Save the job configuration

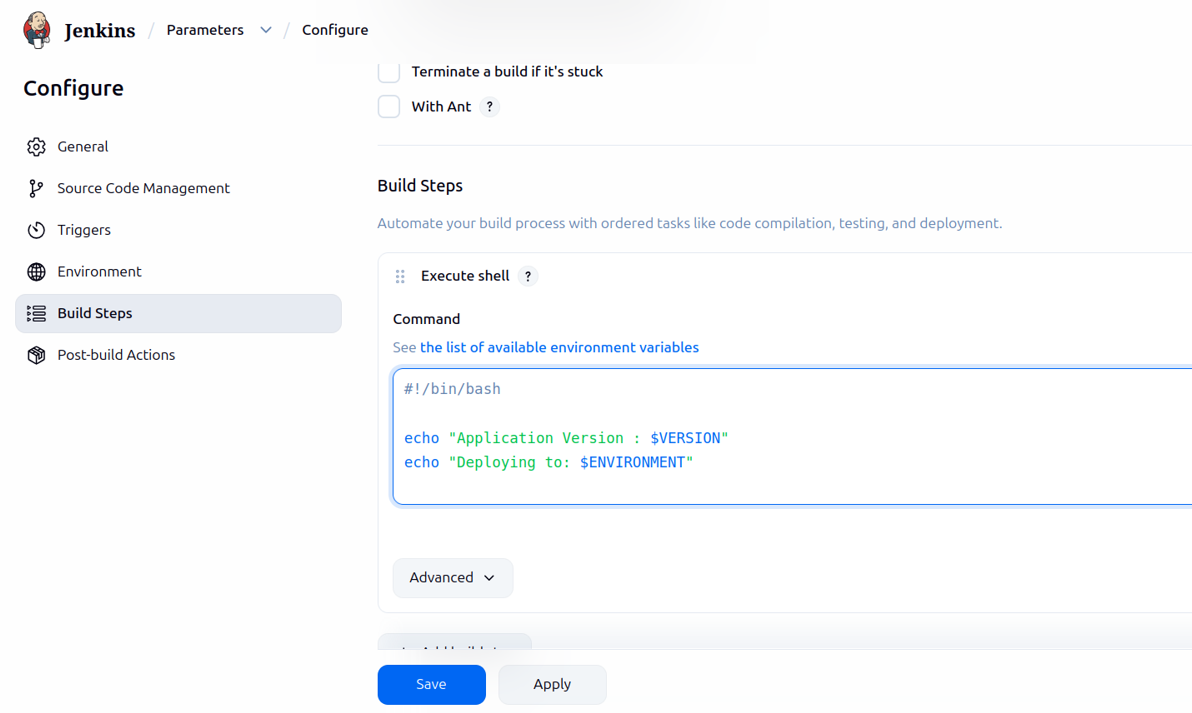pyautogui.click(x=431, y=684)
